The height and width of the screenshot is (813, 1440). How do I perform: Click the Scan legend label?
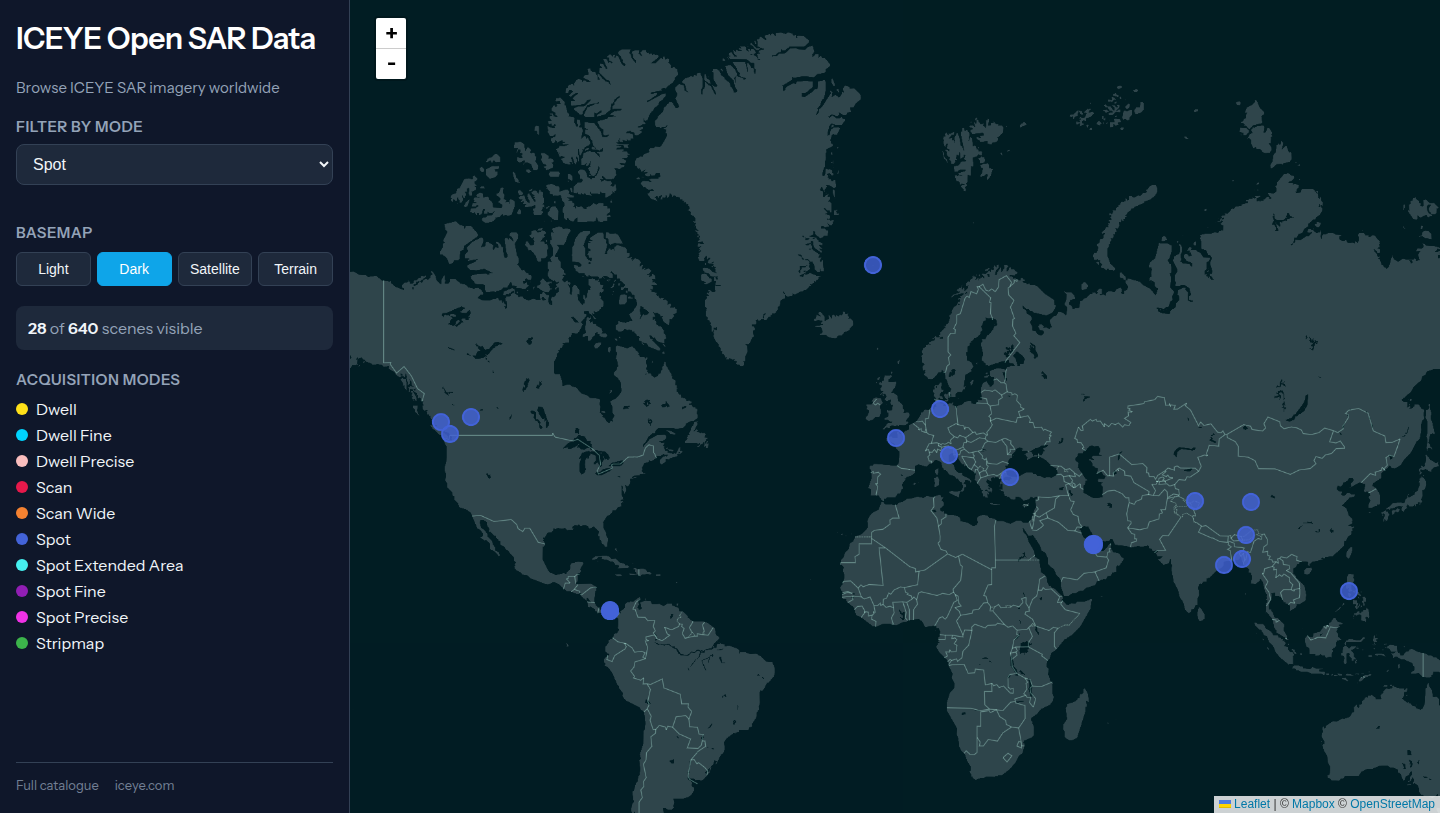click(54, 488)
